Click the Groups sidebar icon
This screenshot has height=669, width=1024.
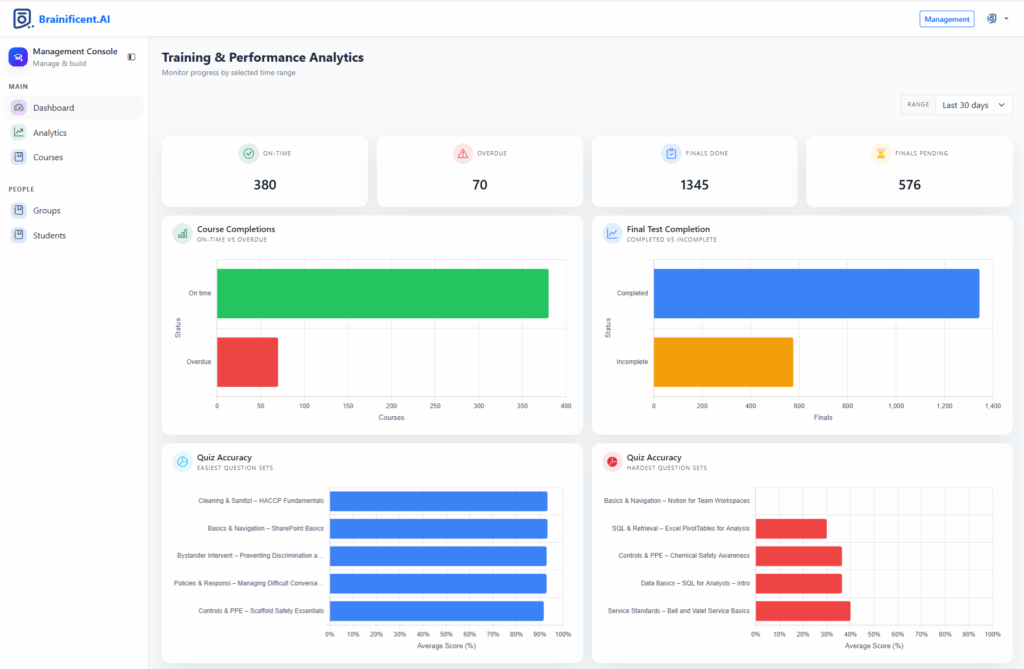pos(18,211)
